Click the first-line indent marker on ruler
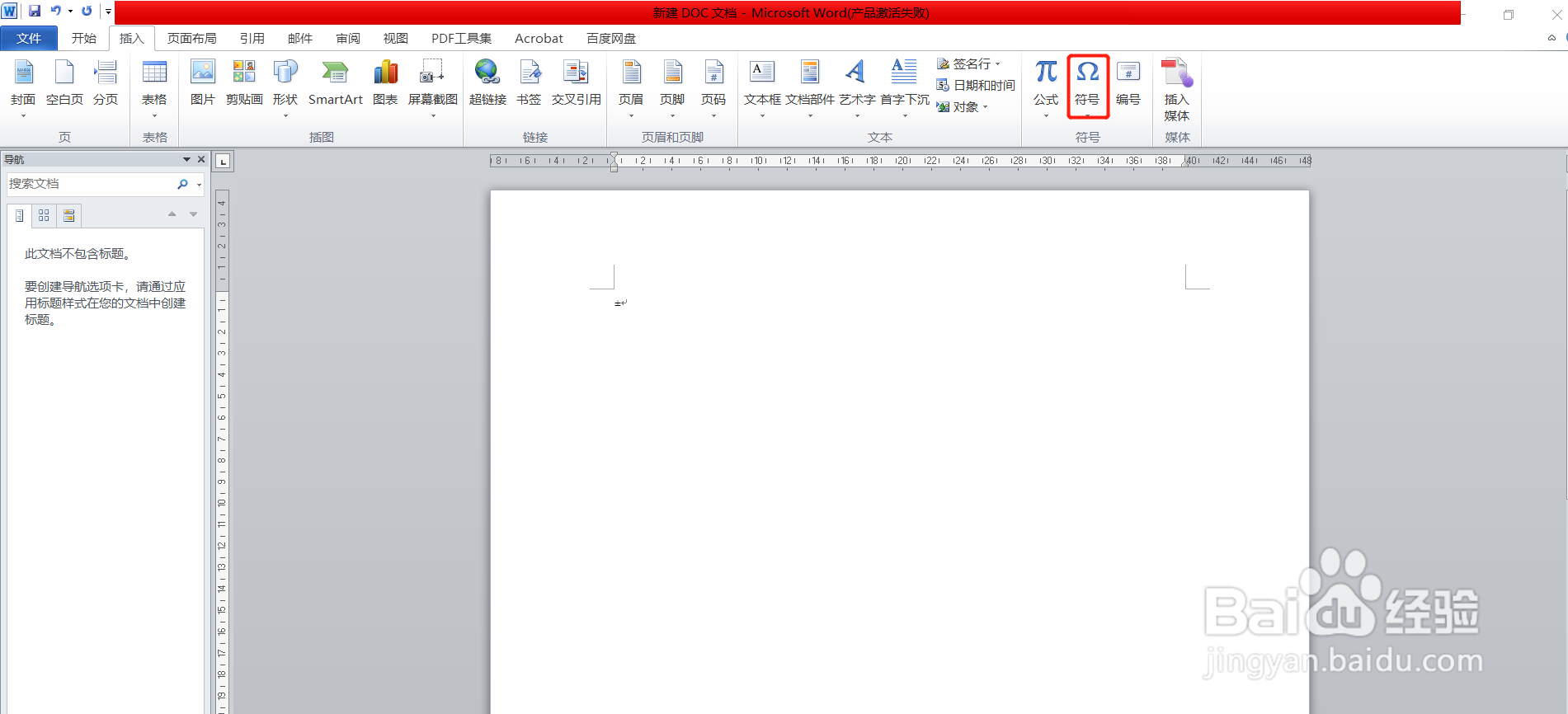The image size is (1568, 714). [614, 156]
